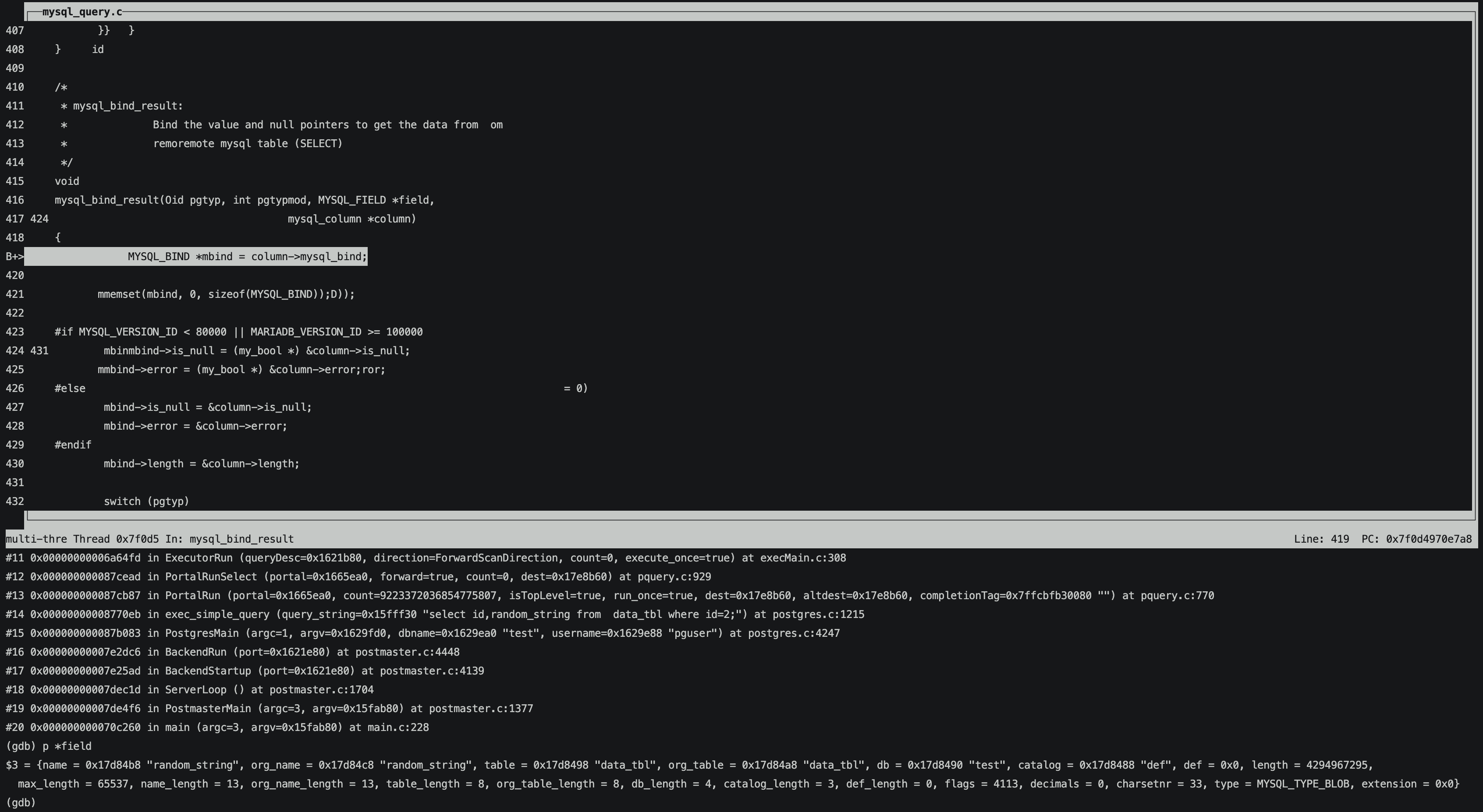The width and height of the screenshot is (1483, 812).
Task: Click the #if MYSQL_VERSION_ID preprocessor line
Action: pos(238,332)
